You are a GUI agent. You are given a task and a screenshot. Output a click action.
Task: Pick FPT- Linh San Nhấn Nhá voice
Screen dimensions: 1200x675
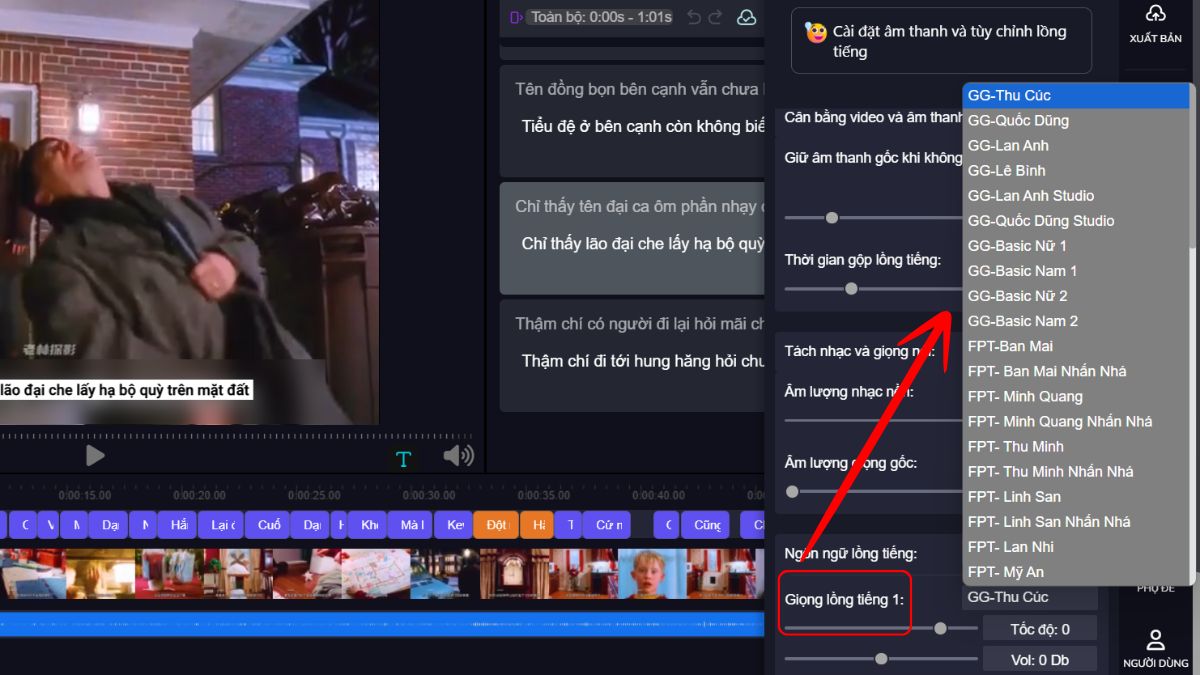point(1075,522)
